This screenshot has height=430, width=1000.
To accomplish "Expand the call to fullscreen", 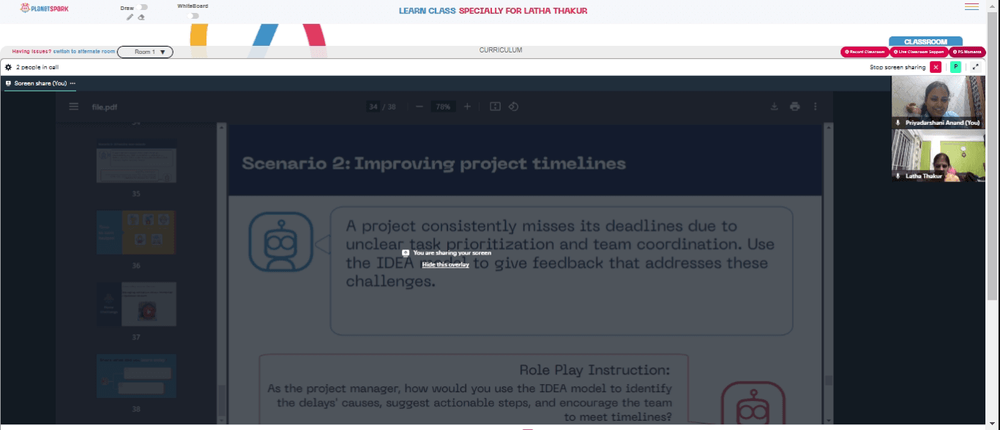I will (x=976, y=67).
